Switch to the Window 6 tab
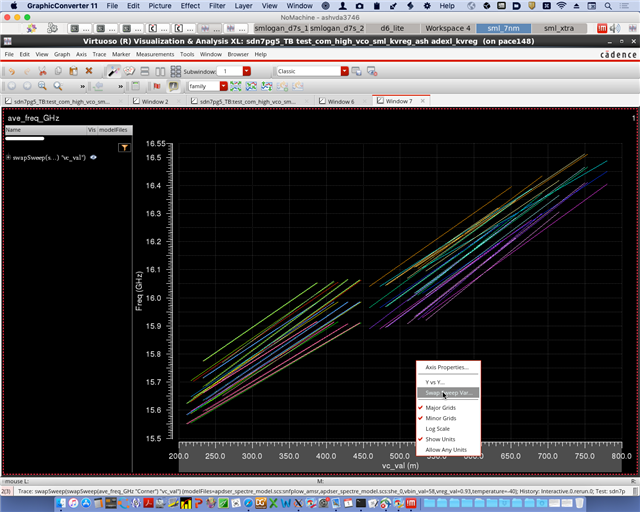Image resolution: width=640 pixels, height=512 pixels. point(340,102)
